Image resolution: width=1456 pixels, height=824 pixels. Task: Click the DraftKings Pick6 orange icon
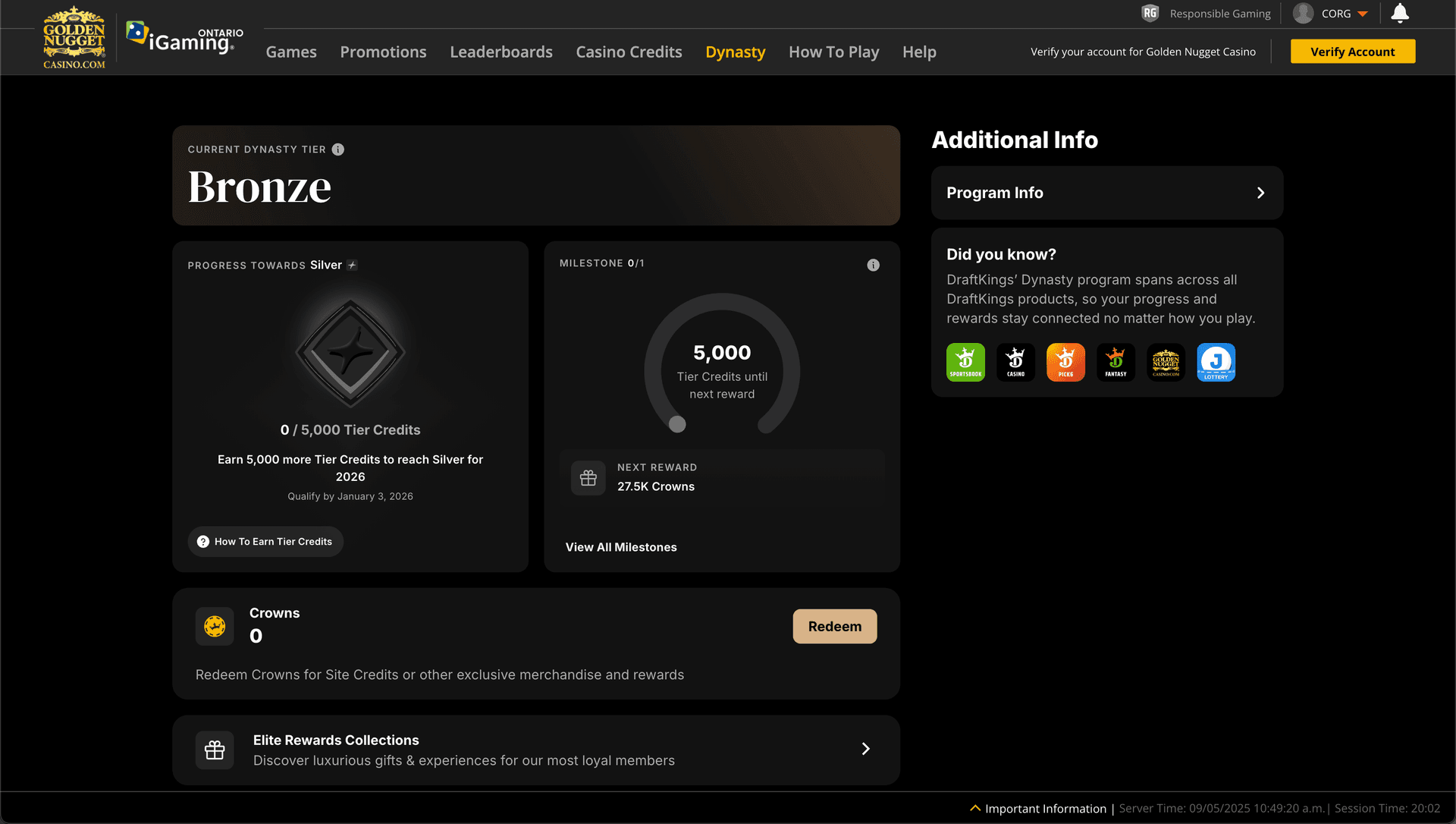[x=1065, y=362]
